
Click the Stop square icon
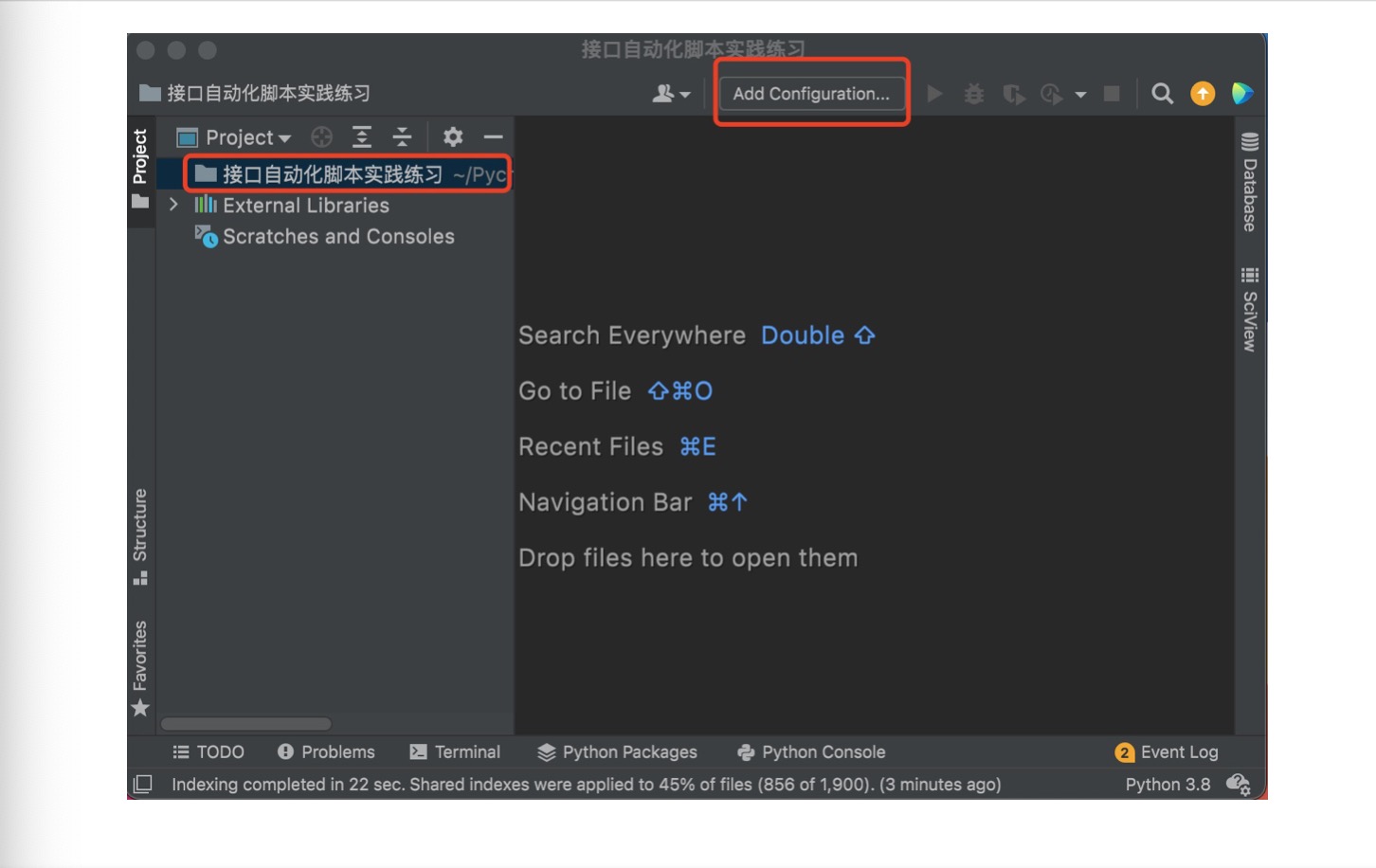click(x=1113, y=94)
